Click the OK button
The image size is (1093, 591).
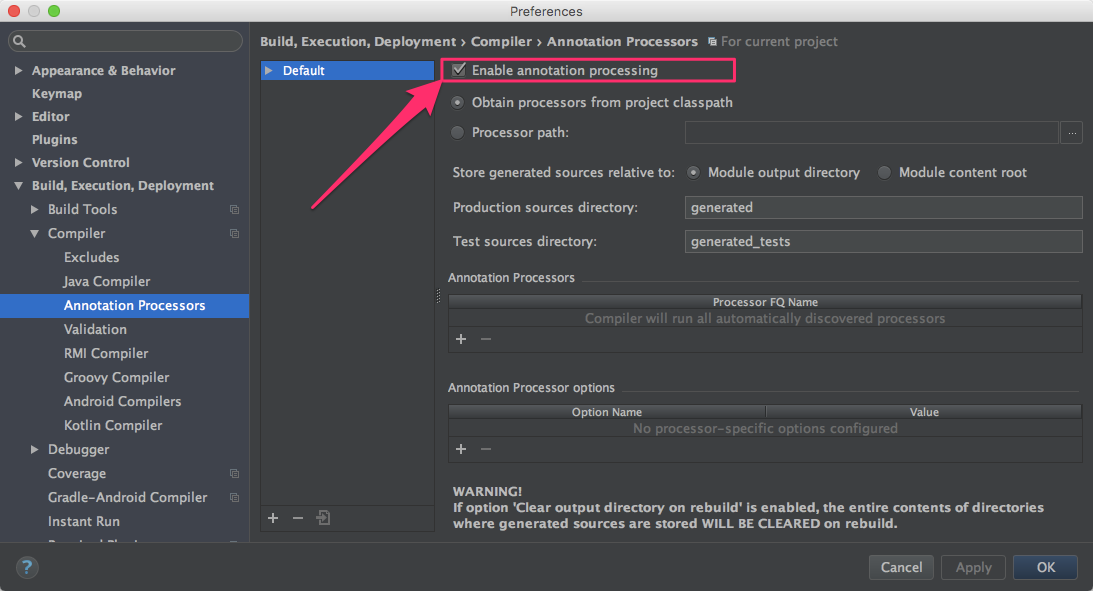pos(1044,567)
